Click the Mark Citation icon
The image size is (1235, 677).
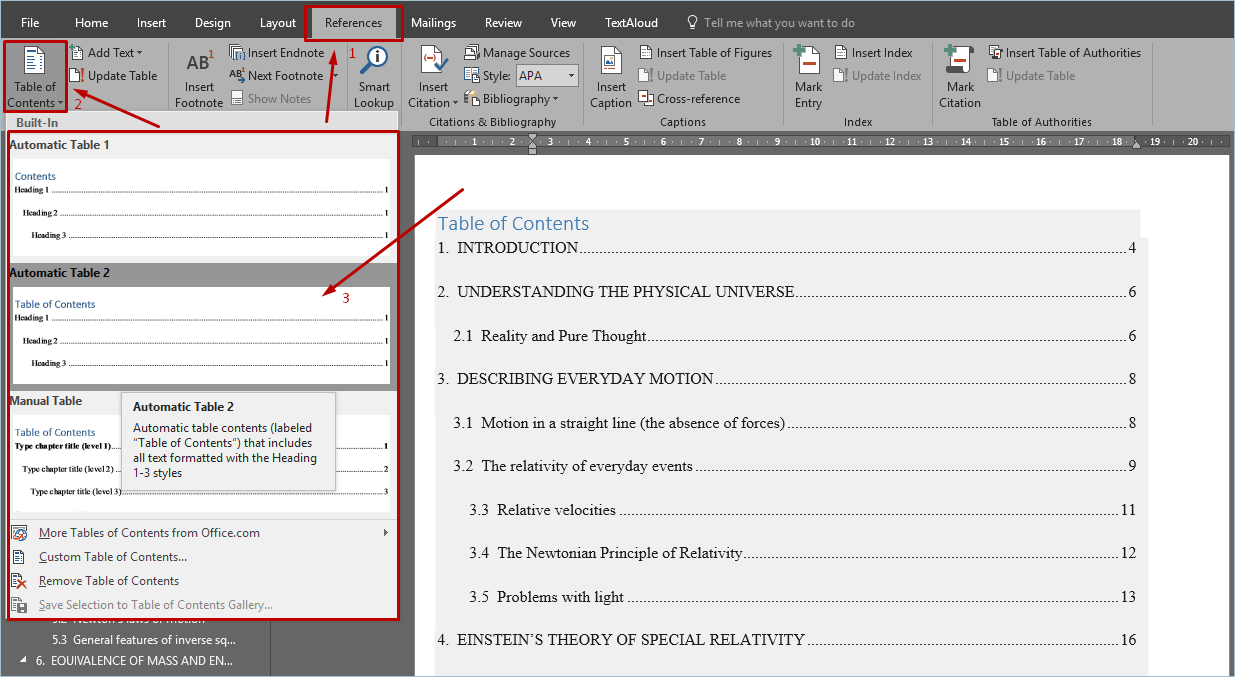[x=959, y=62]
